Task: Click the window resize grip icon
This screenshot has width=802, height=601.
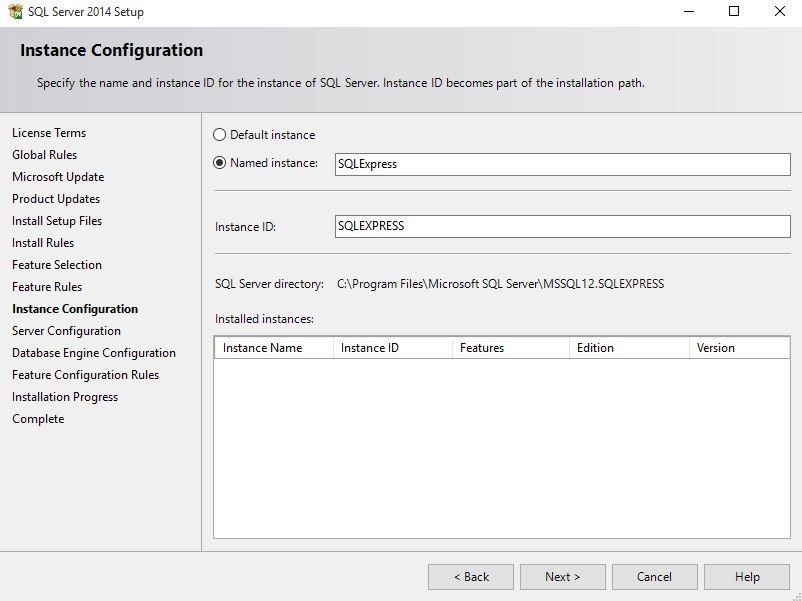Action: (797, 596)
